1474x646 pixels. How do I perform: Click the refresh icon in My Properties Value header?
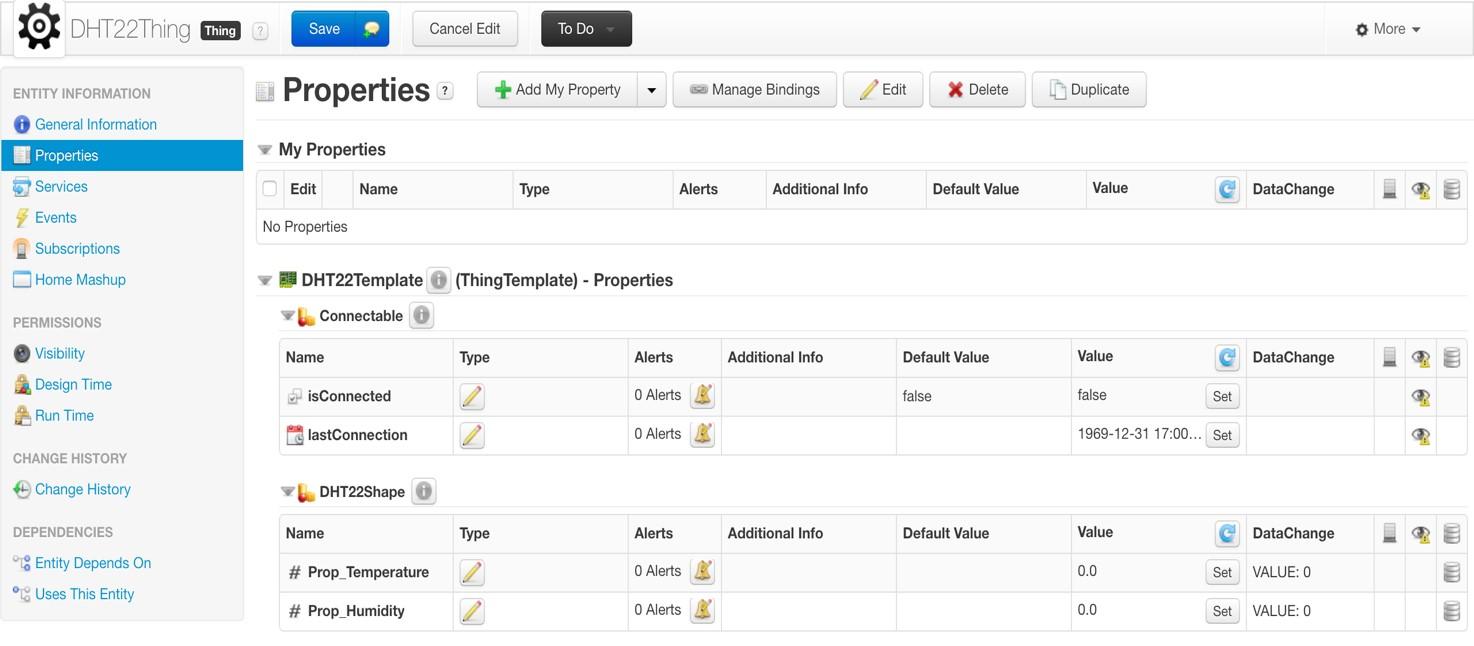(1227, 189)
